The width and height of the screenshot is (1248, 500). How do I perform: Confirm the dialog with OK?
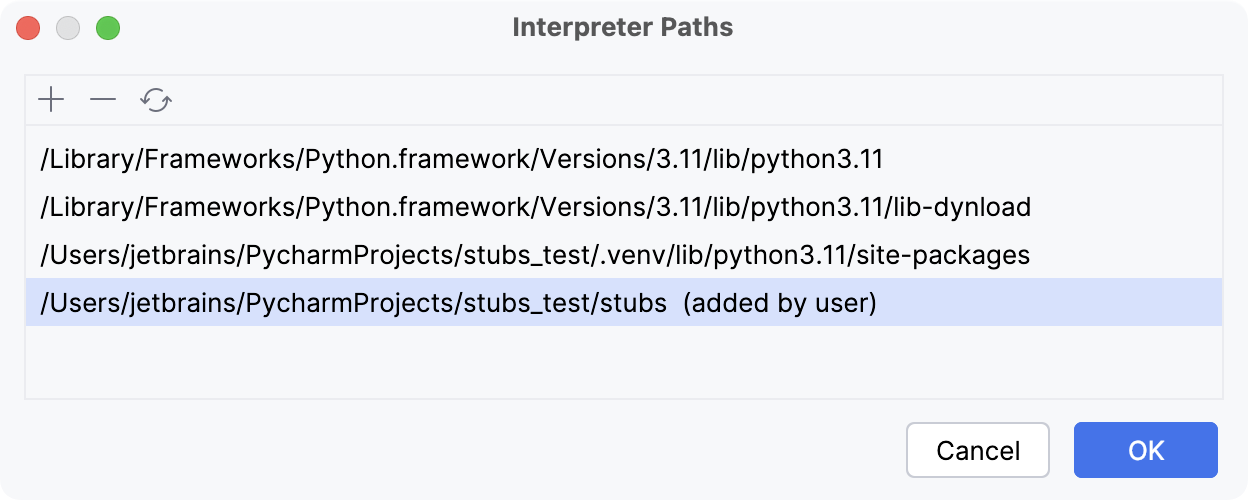pyautogui.click(x=1145, y=450)
